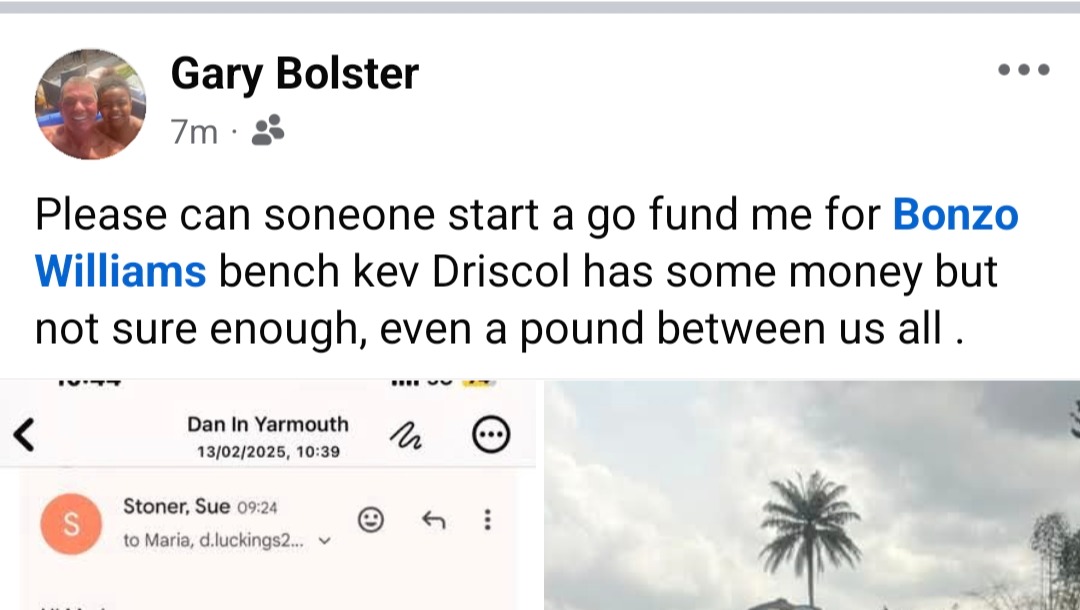Screen dimensions: 1080x610
Task: Select the Stoner, Sue sender name
Action: point(176,507)
